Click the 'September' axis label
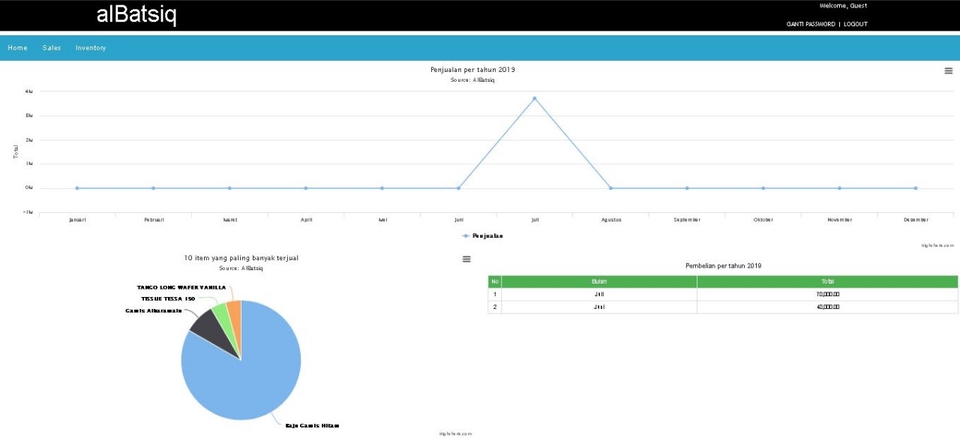 coord(686,220)
